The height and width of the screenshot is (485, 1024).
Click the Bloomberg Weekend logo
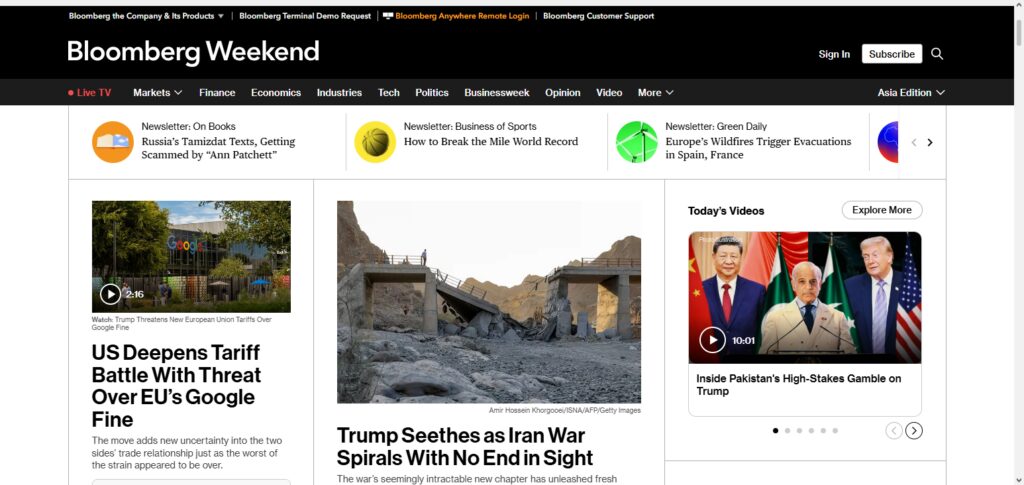pos(193,52)
